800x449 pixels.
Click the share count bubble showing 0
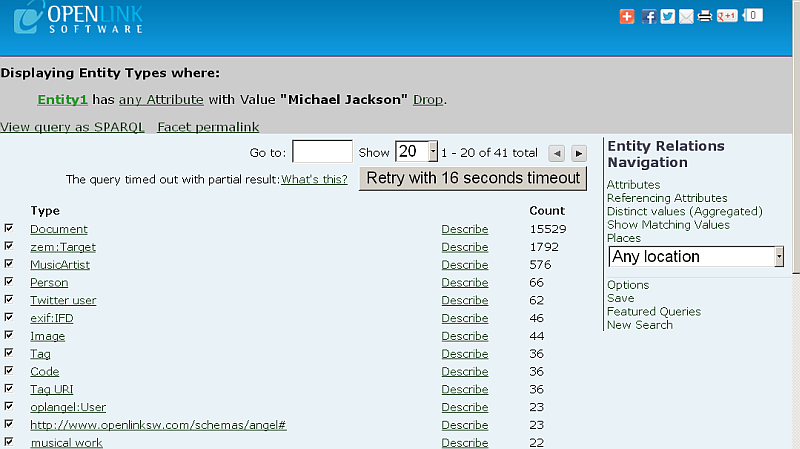coord(753,15)
